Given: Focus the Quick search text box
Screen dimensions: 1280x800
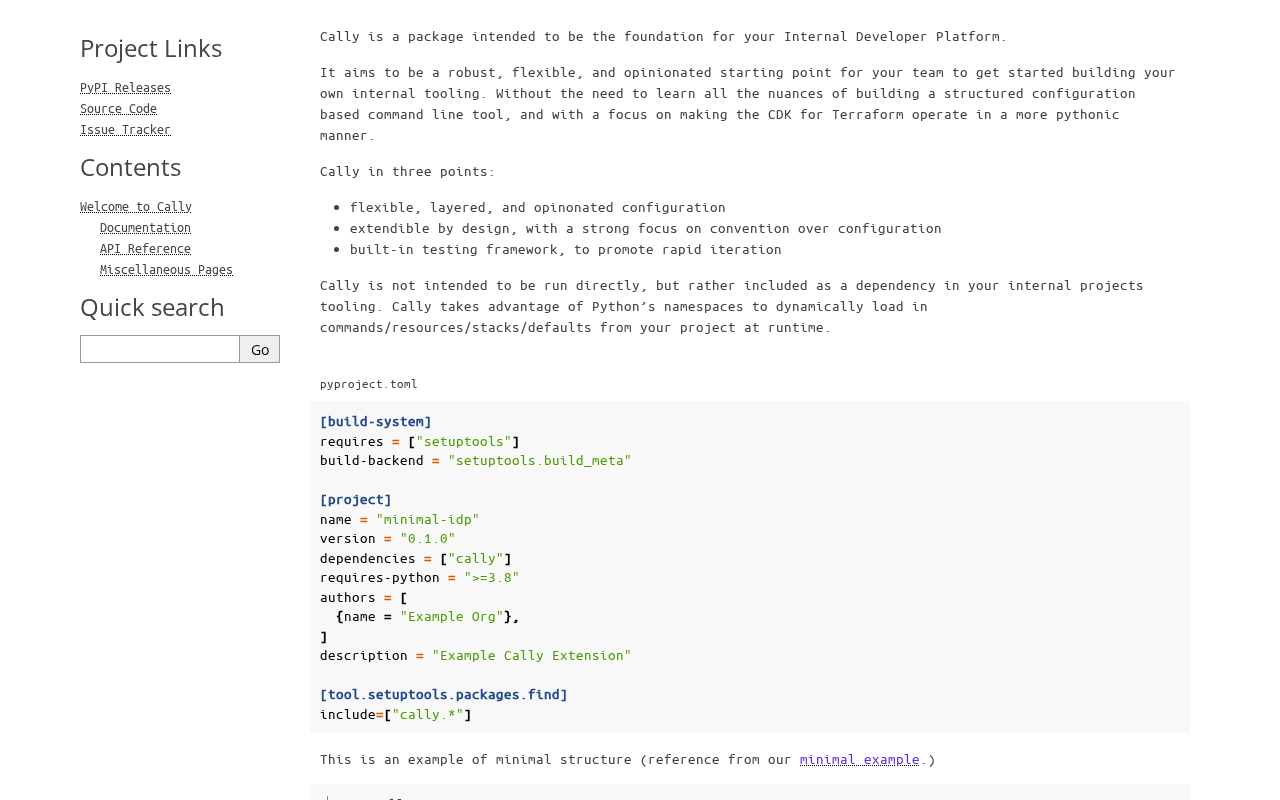Looking at the screenshot, I should 160,349.
